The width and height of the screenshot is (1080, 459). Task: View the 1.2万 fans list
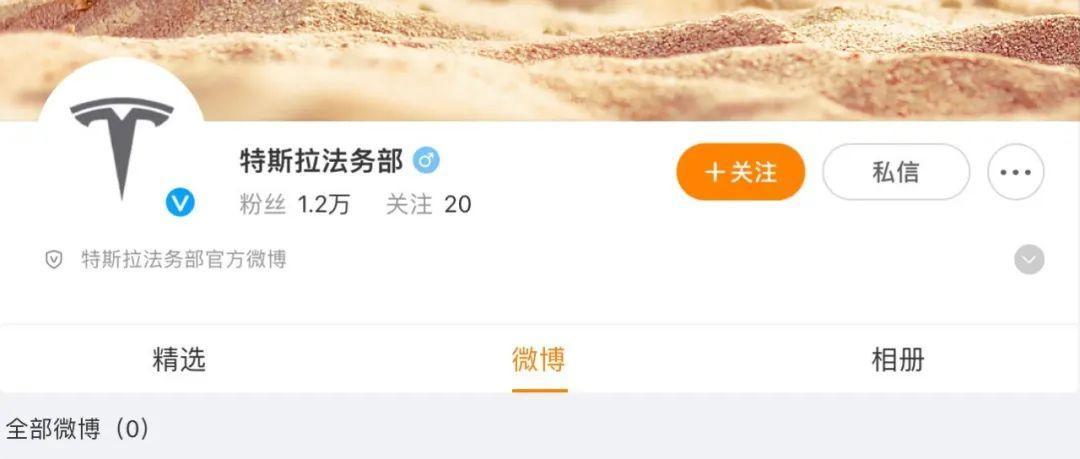[324, 205]
